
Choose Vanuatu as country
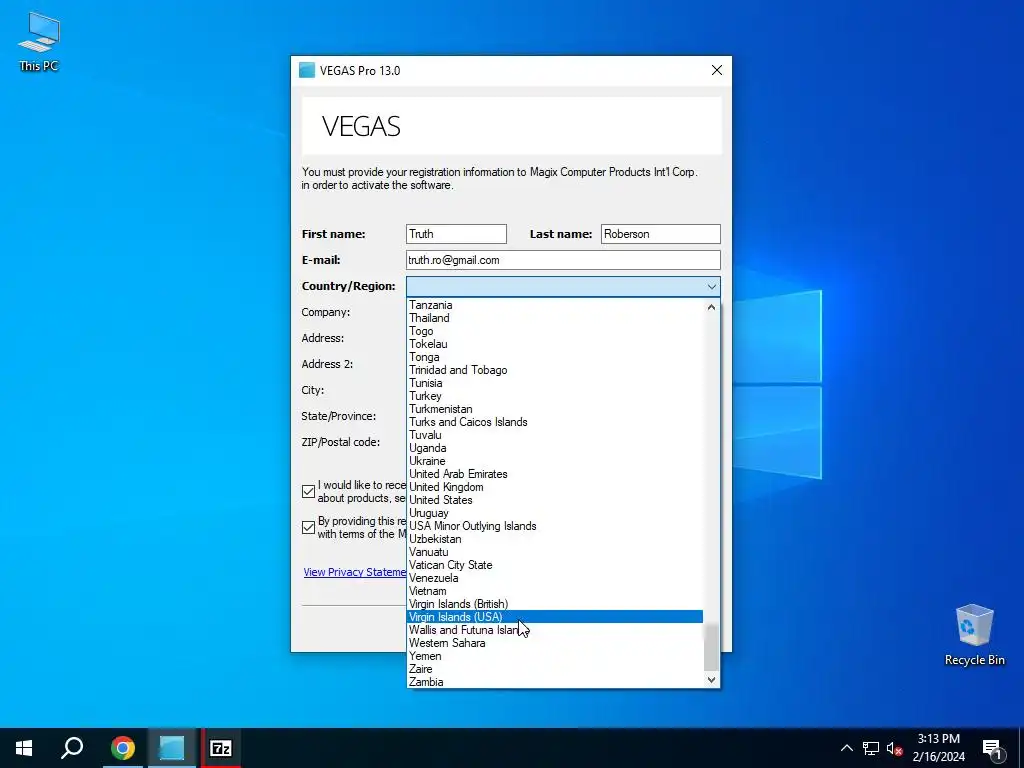[555, 552]
